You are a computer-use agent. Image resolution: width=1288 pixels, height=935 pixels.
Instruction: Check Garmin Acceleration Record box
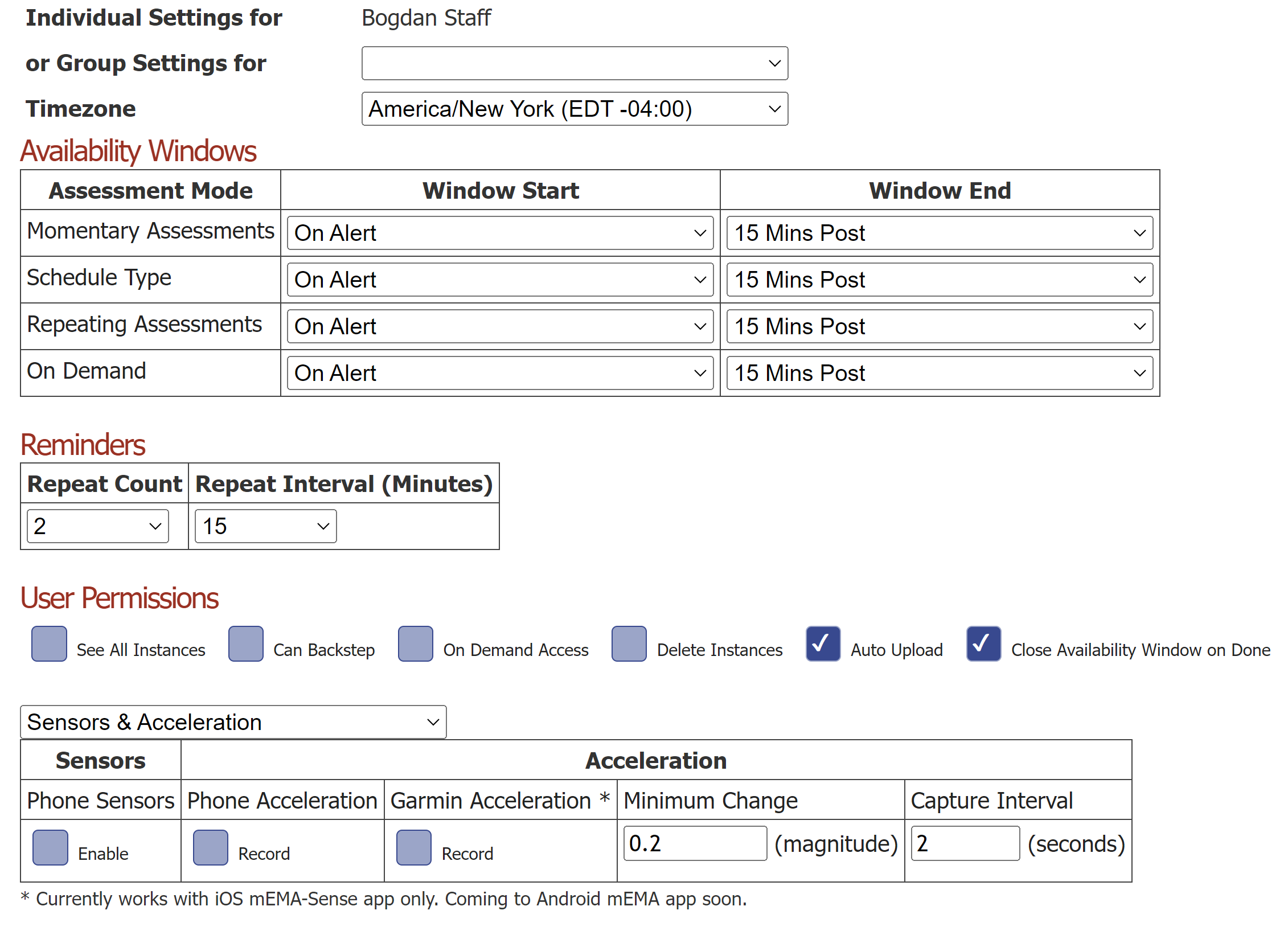point(413,847)
